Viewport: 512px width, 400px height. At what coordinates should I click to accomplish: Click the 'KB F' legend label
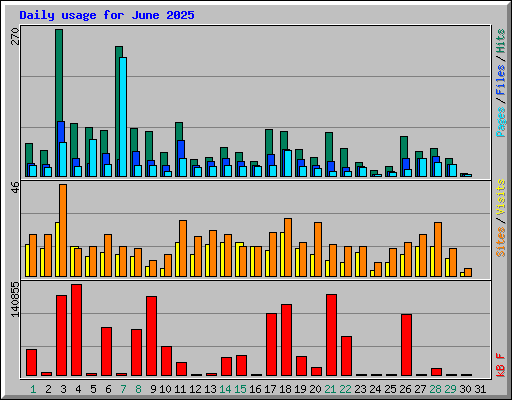pos(500,365)
